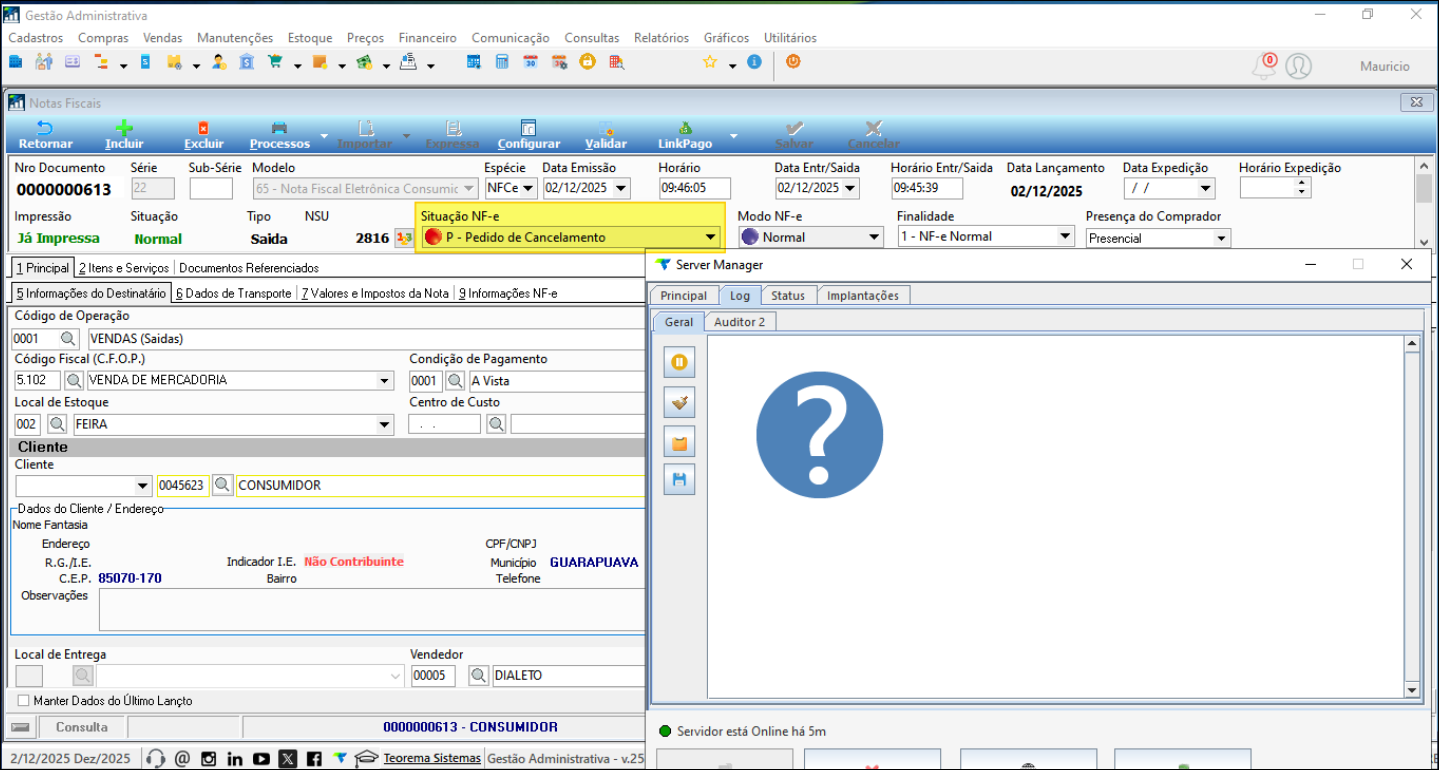Click the orange power icon in the toolbar
Image resolution: width=1439 pixels, height=770 pixels.
(793, 62)
